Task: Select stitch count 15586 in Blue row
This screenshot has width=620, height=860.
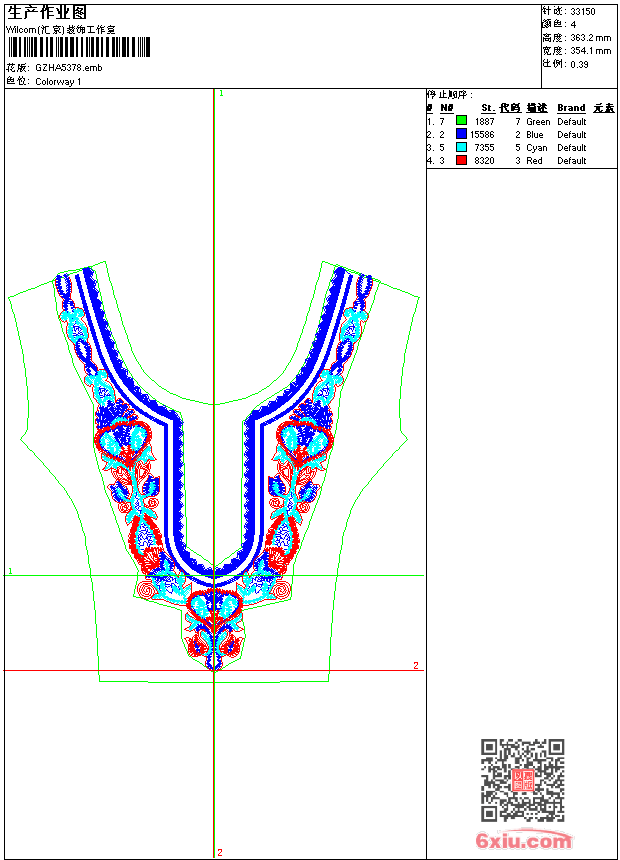Action: tap(482, 134)
